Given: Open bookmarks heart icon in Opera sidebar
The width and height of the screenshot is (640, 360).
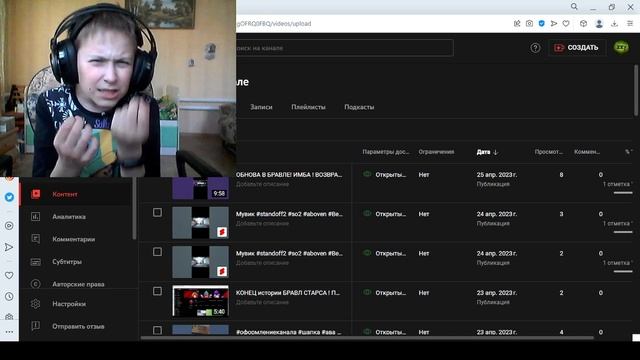Looking at the screenshot, I should (x=9, y=276).
